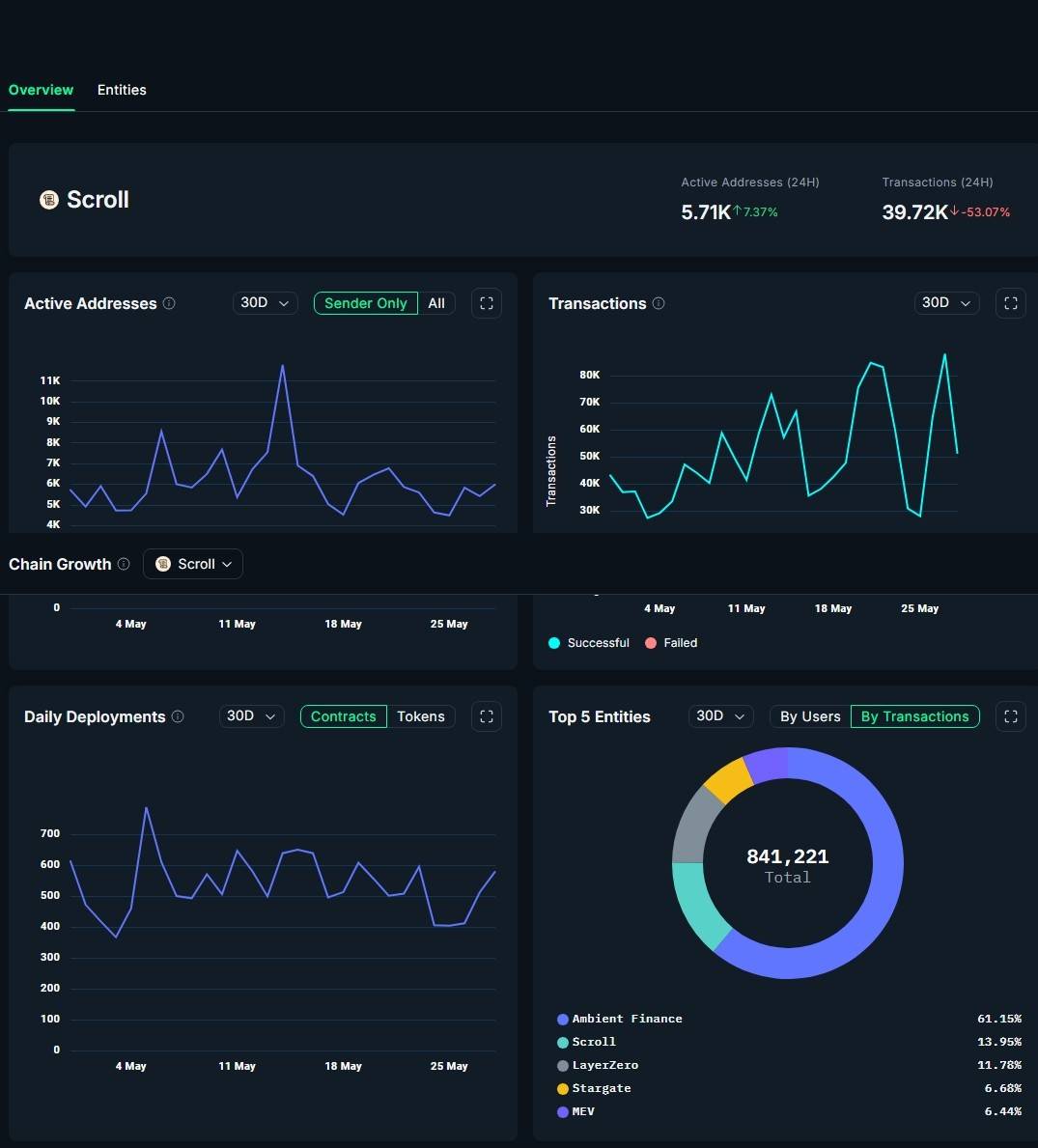Click the Top 5 Entities heading
Screen dimensions: 1038x1148
coord(600,716)
